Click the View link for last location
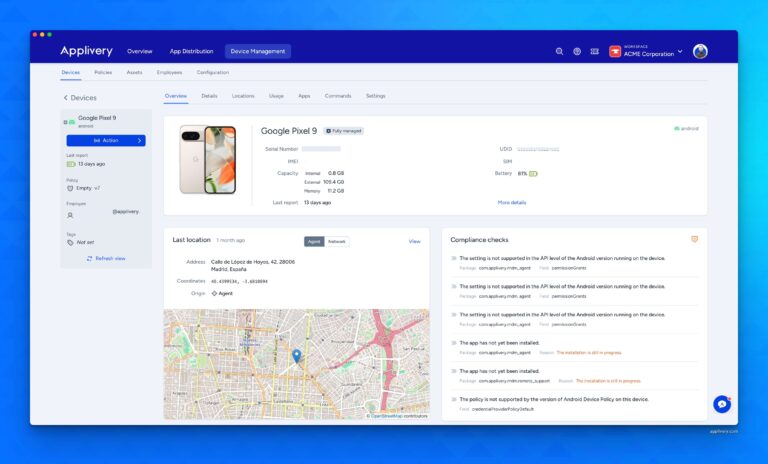The image size is (768, 464). tap(414, 241)
